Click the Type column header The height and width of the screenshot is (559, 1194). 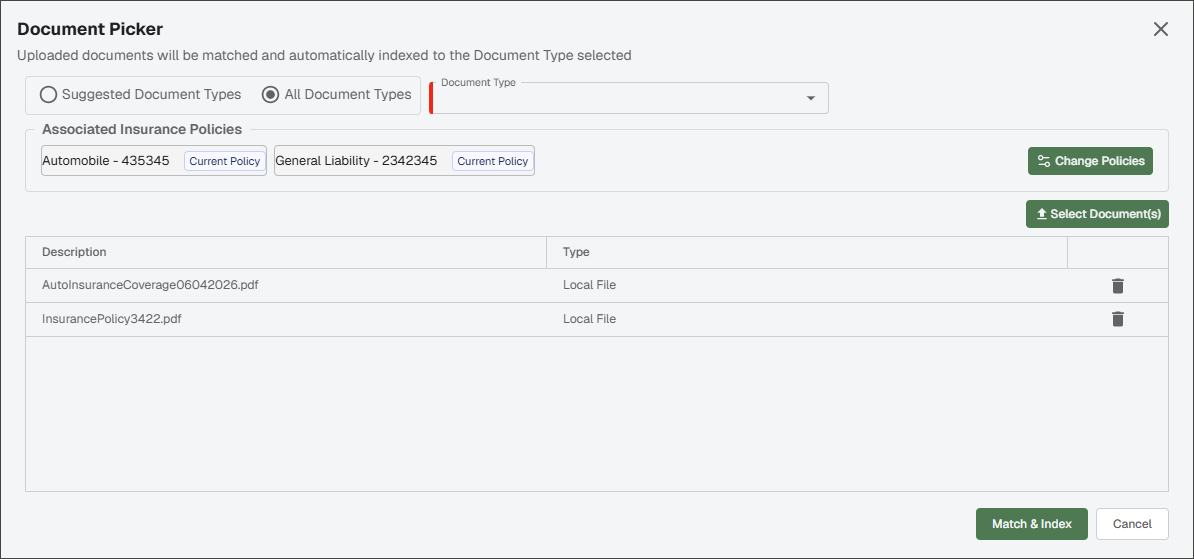coord(807,252)
